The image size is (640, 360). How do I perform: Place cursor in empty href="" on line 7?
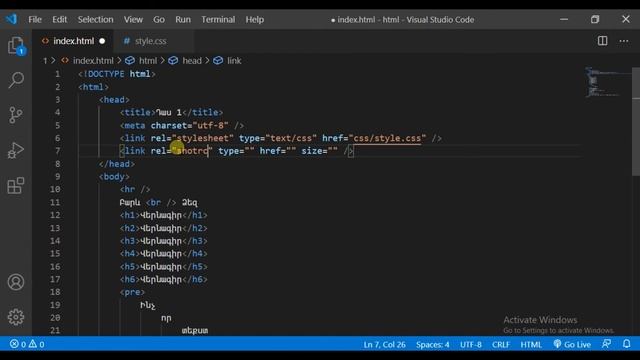(x=291, y=151)
